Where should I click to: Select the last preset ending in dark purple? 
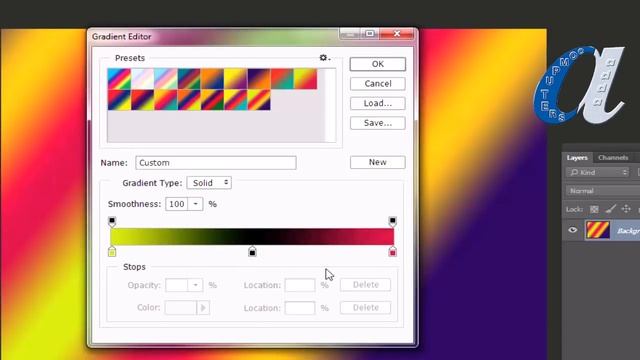(259, 100)
